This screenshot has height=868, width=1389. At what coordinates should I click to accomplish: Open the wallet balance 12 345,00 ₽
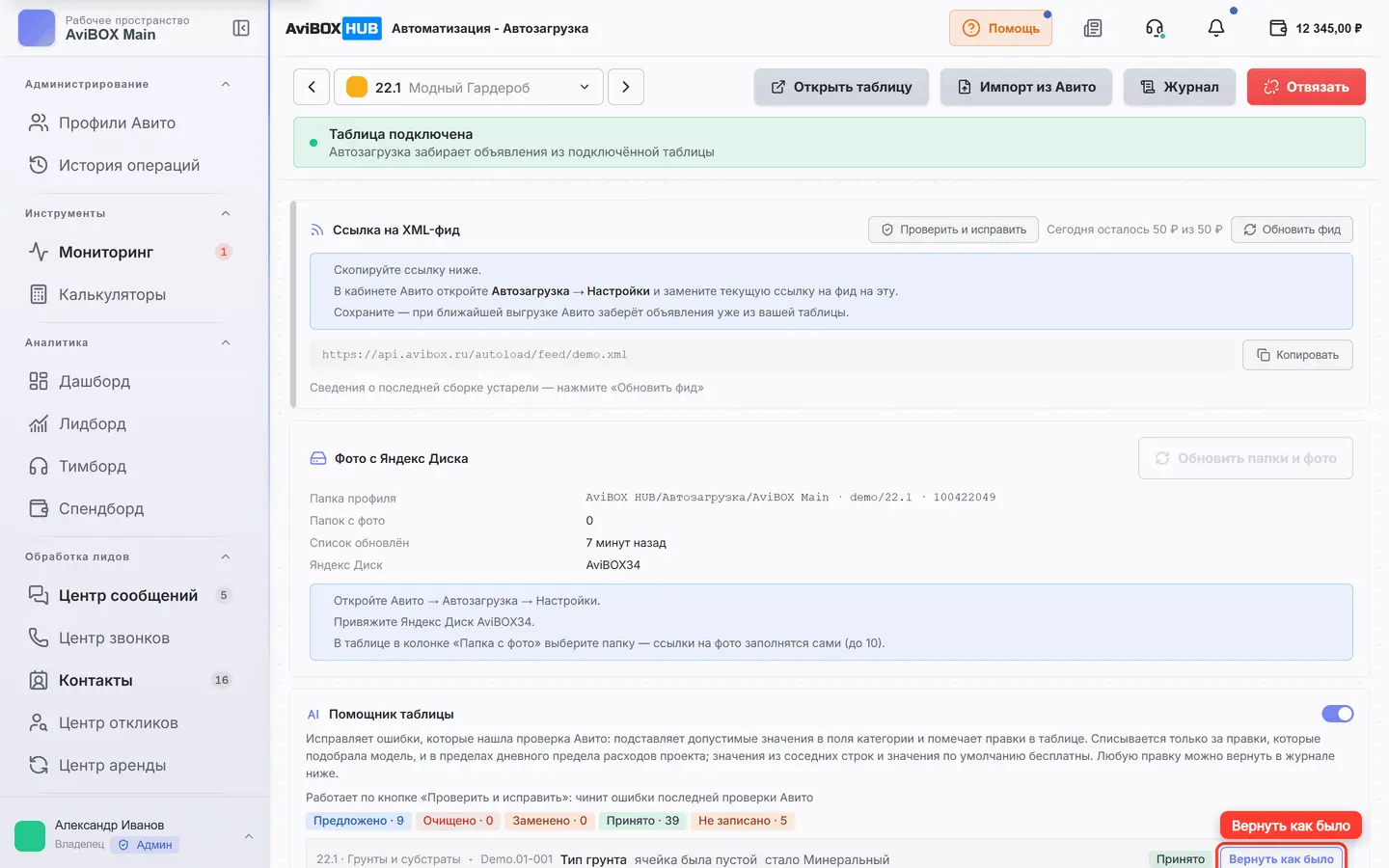pos(1316,28)
